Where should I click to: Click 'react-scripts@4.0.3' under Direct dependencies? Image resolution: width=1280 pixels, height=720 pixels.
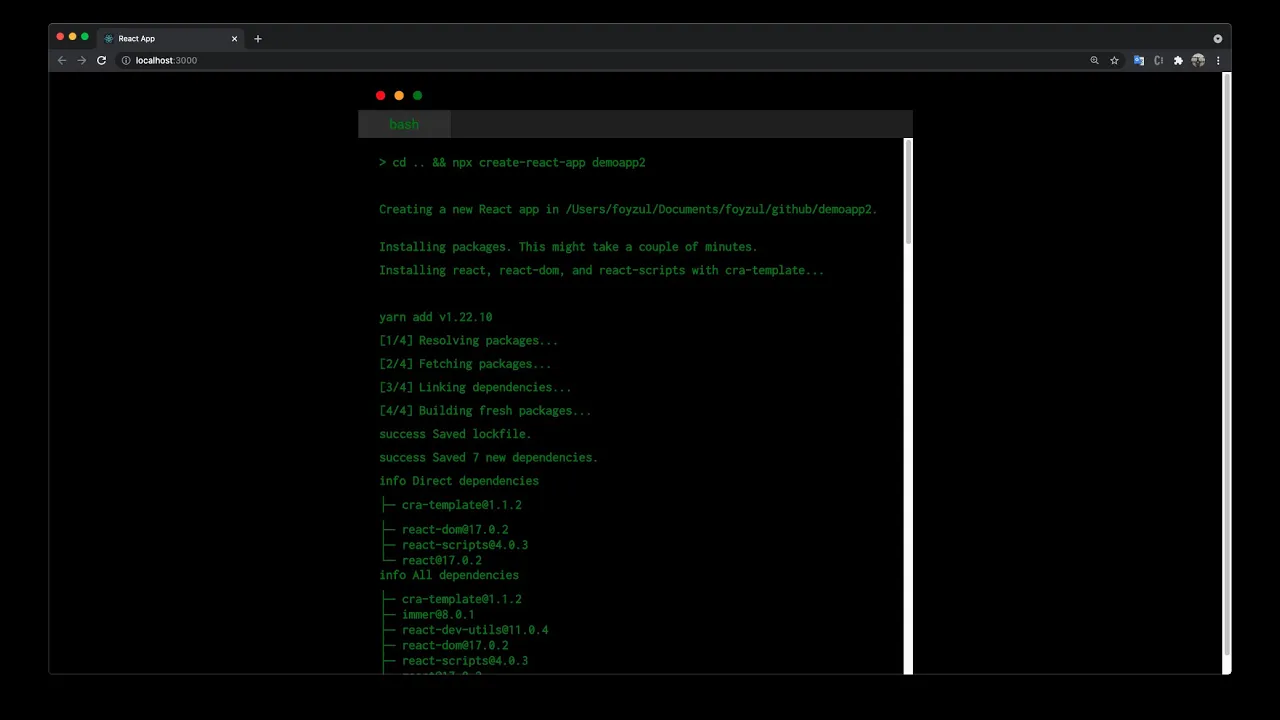[465, 545]
